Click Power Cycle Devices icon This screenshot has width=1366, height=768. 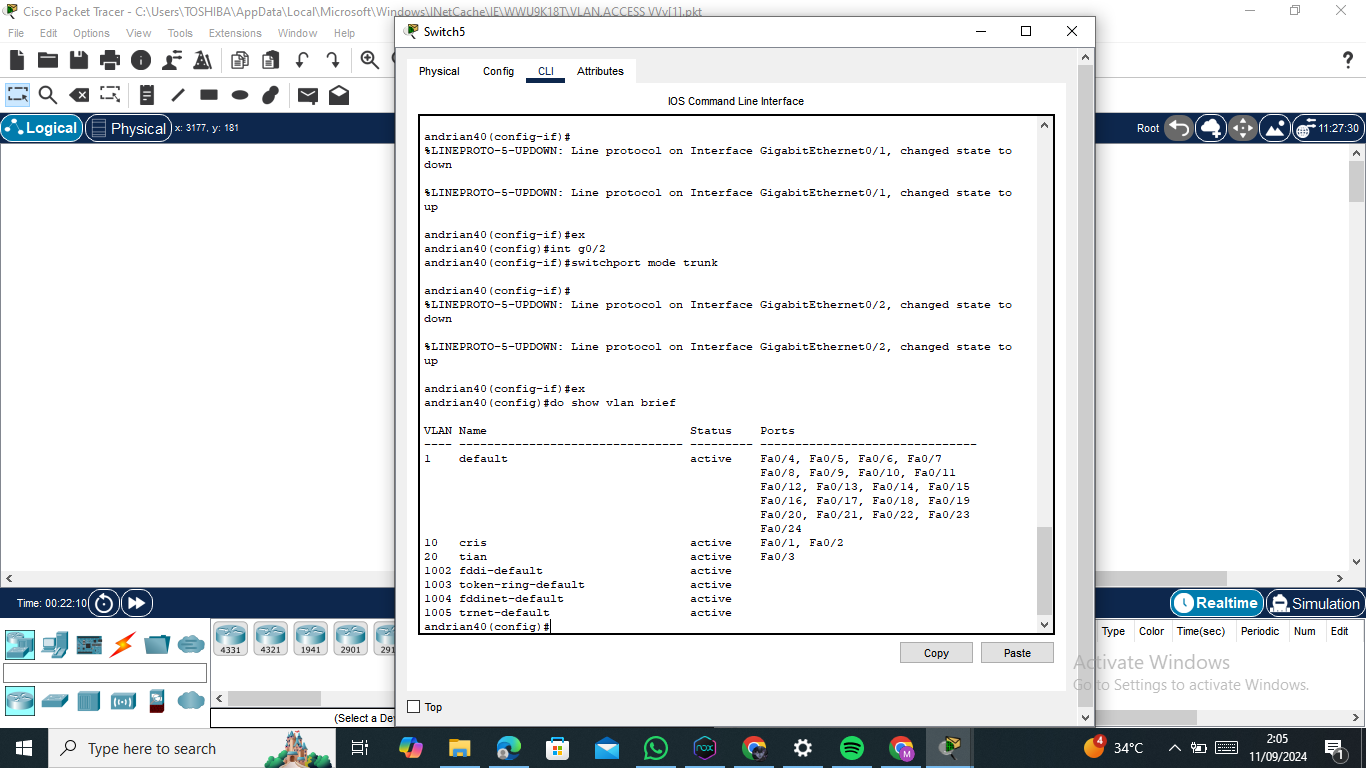104,603
